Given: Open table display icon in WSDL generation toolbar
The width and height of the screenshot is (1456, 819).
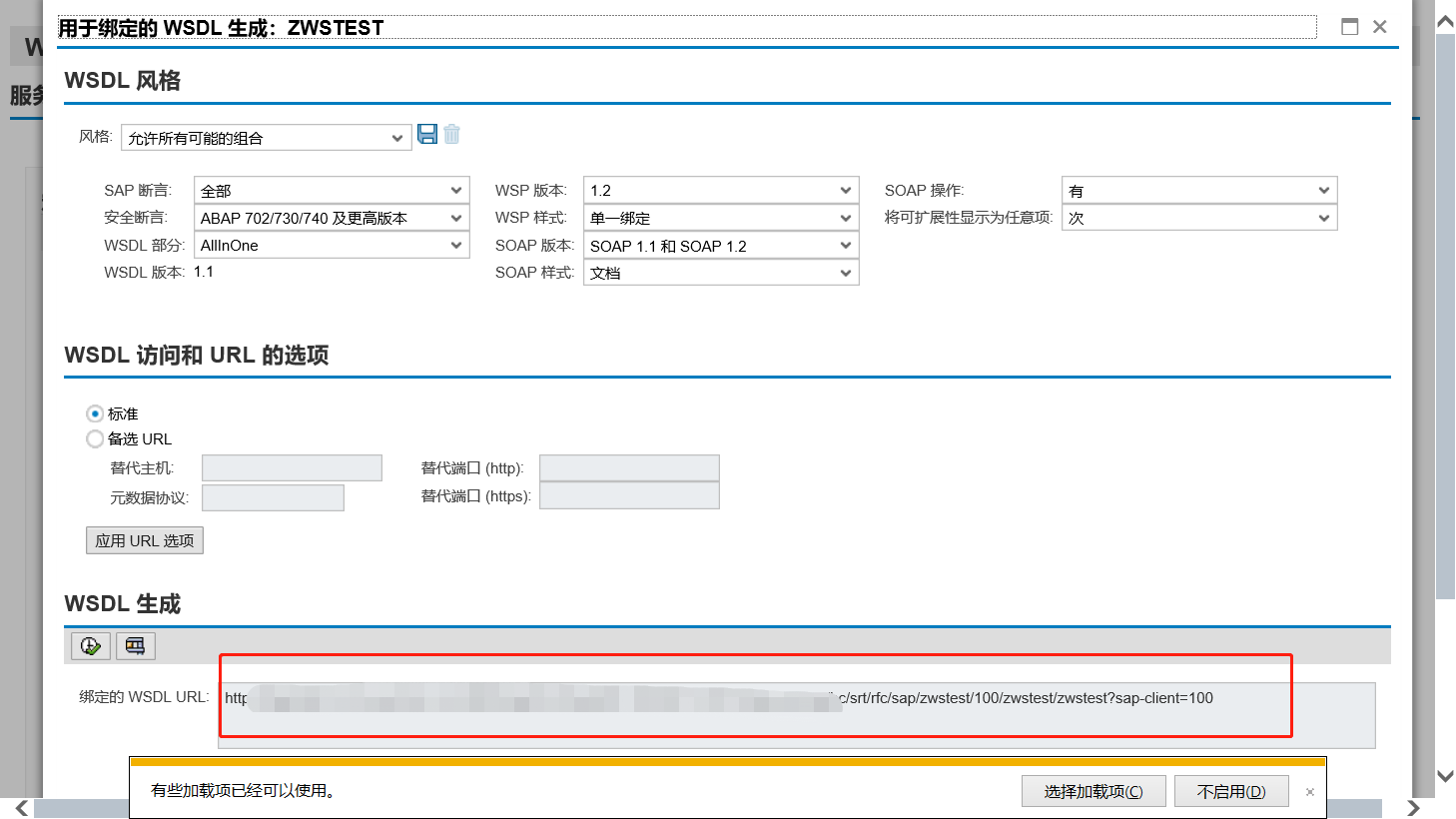Looking at the screenshot, I should (135, 645).
